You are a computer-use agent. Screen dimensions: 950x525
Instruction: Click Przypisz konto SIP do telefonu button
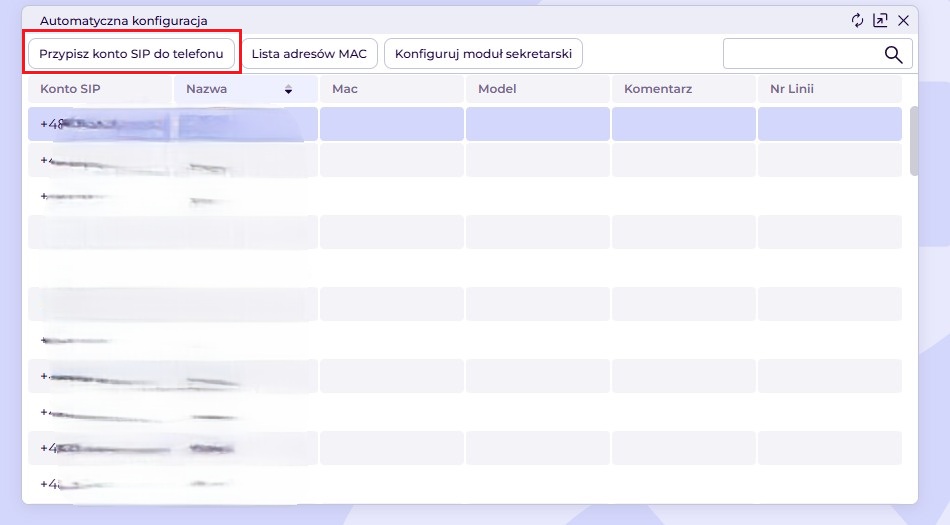131,54
